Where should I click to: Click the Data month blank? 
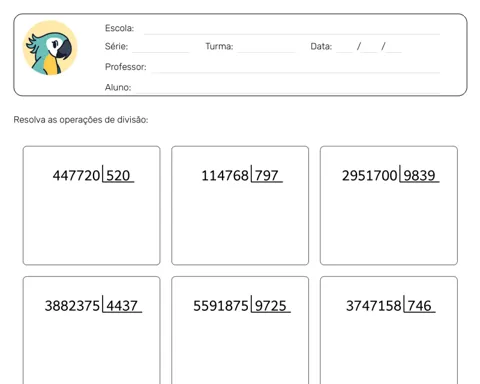pos(370,52)
